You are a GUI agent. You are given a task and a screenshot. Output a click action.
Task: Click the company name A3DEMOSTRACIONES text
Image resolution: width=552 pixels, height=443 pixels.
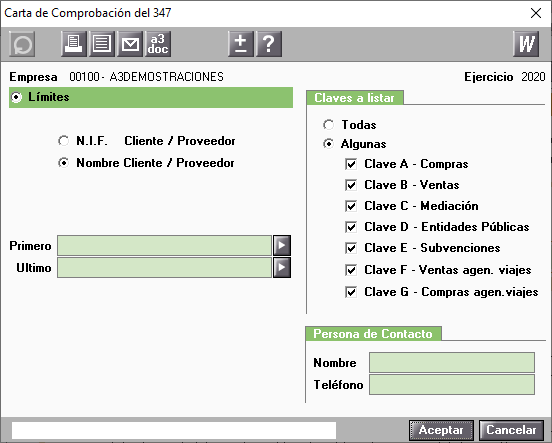tap(167, 77)
